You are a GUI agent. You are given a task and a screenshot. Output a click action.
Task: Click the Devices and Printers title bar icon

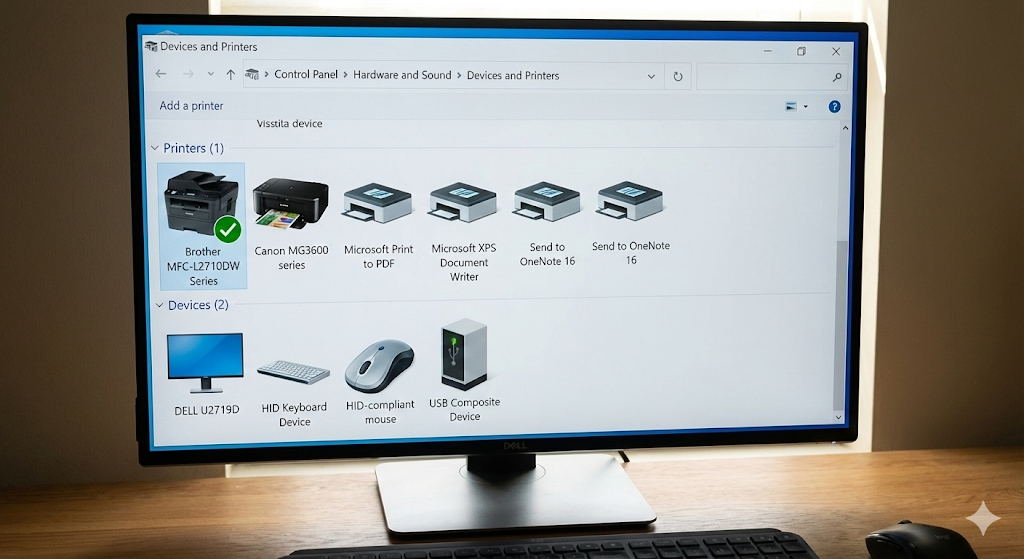click(151, 46)
